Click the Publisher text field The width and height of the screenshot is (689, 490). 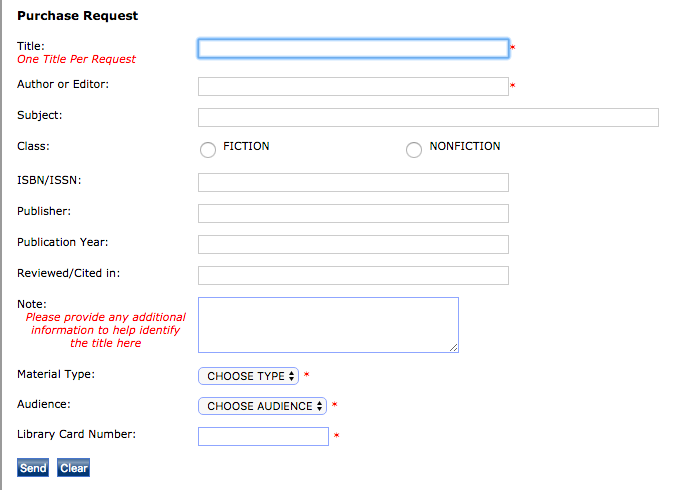[x=353, y=213]
